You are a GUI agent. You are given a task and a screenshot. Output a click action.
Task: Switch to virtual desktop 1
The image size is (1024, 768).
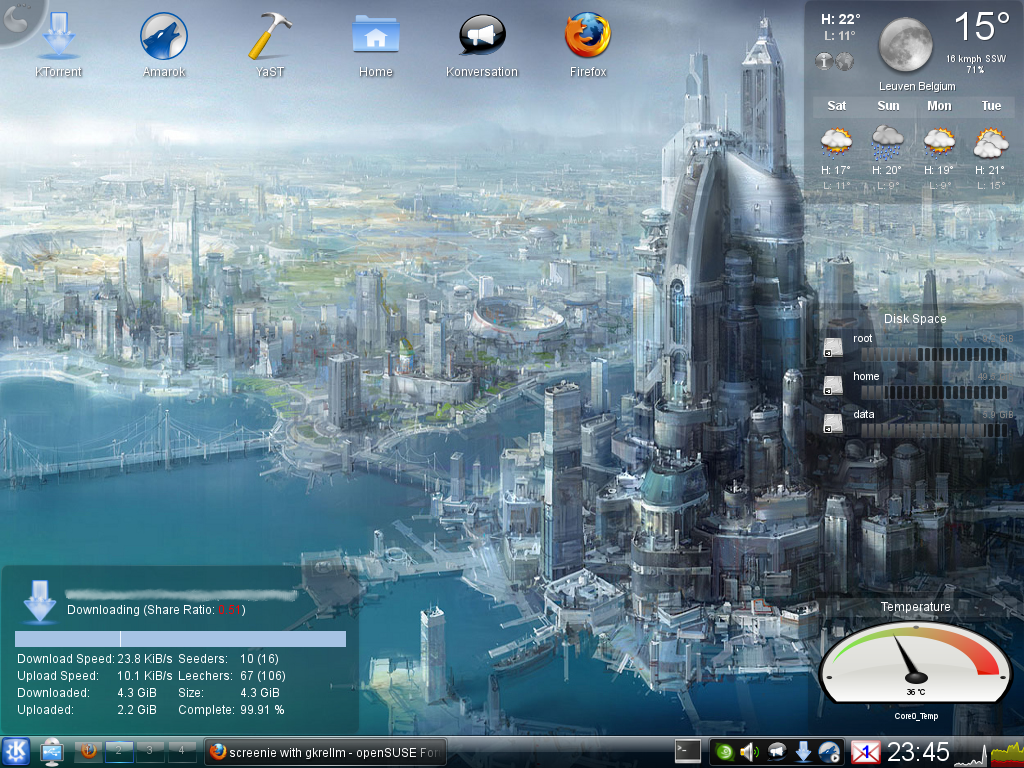click(x=88, y=751)
